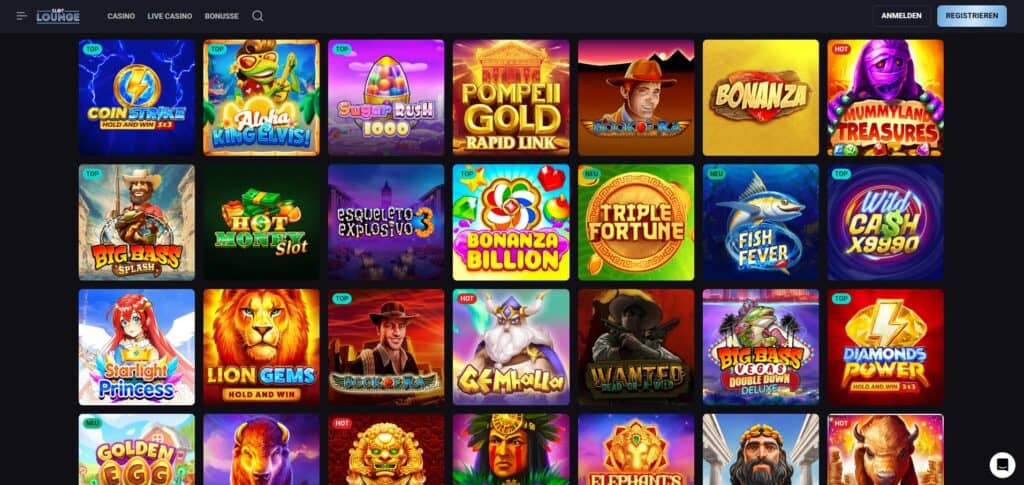This screenshot has height=485, width=1024.
Task: Open the Casino menu item
Action: pyautogui.click(x=121, y=16)
